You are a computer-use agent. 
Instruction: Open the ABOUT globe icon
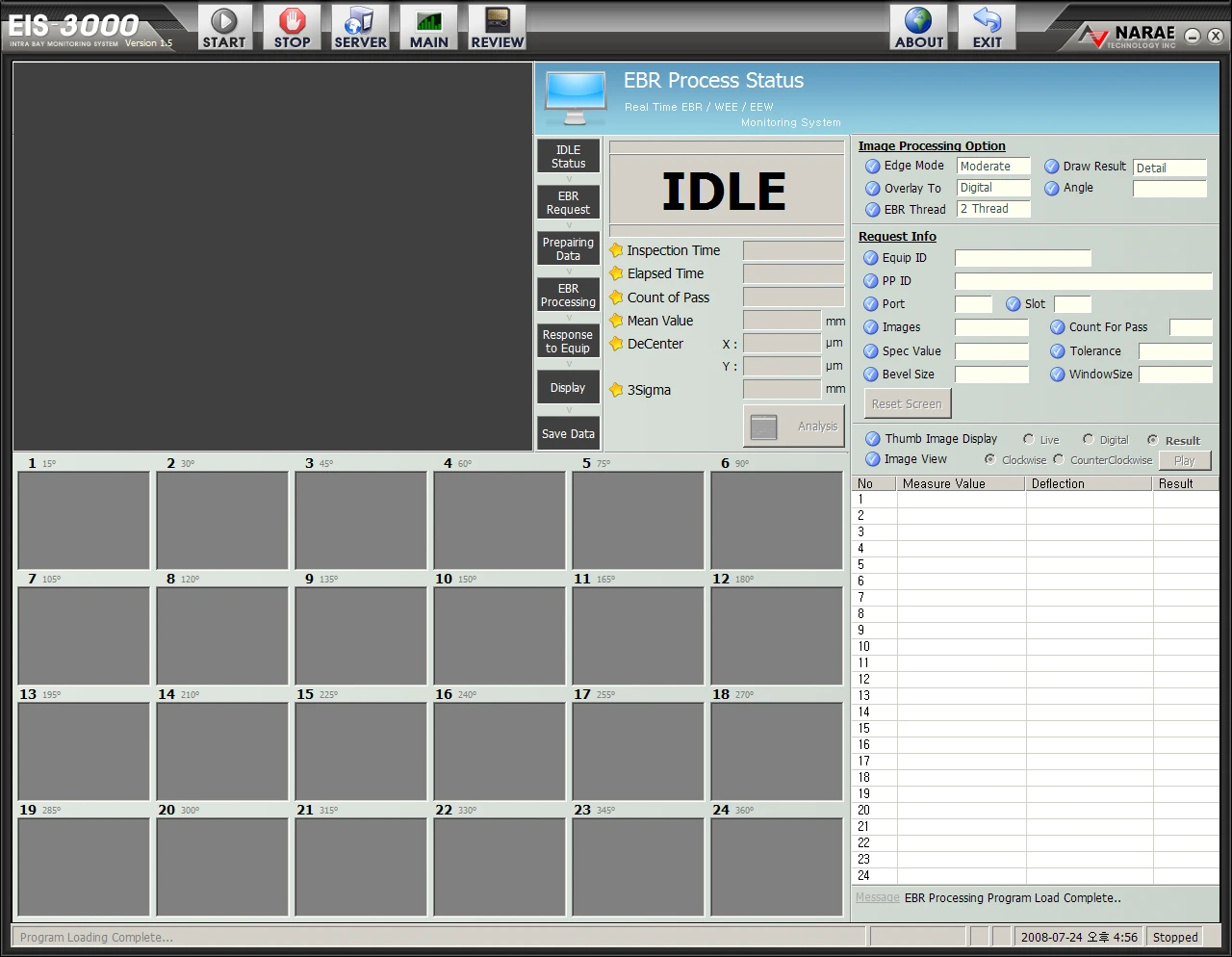pyautogui.click(x=918, y=27)
